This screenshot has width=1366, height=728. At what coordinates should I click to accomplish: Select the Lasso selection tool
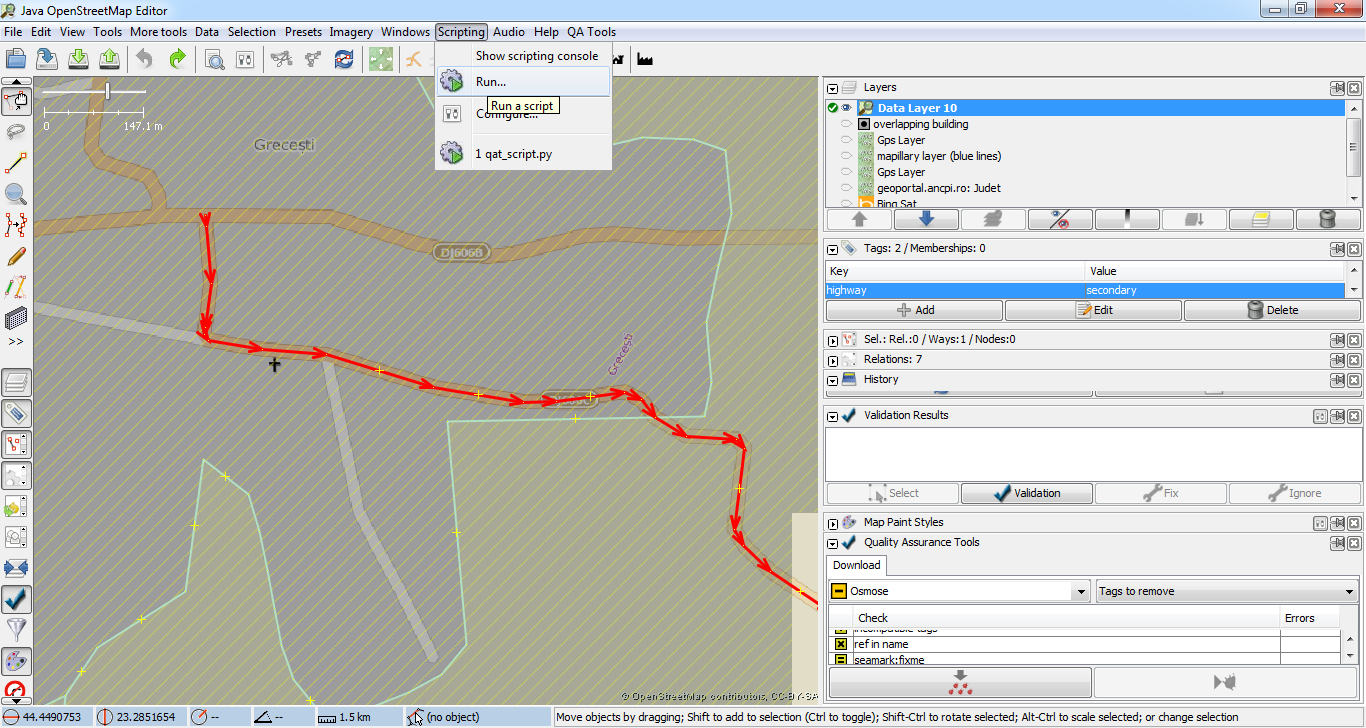click(16, 132)
